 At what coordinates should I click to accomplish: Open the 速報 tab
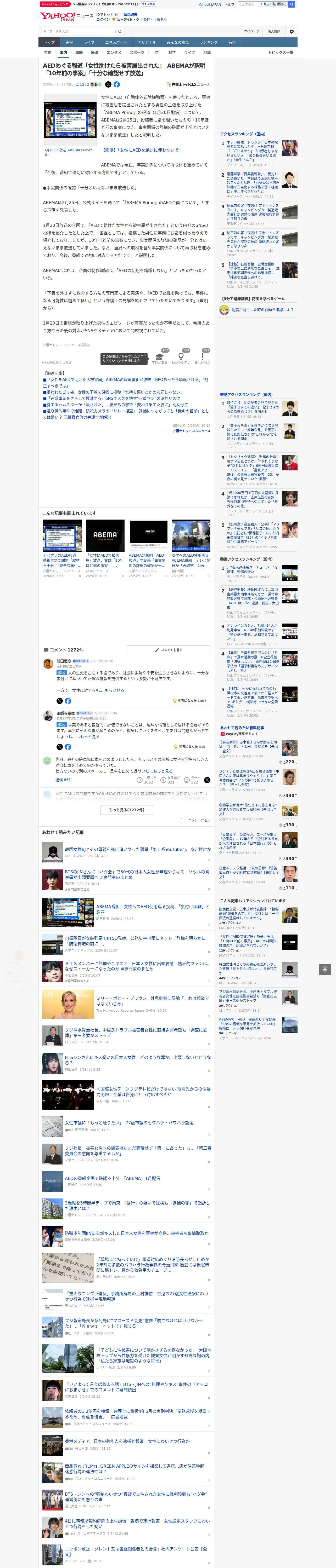(x=69, y=43)
